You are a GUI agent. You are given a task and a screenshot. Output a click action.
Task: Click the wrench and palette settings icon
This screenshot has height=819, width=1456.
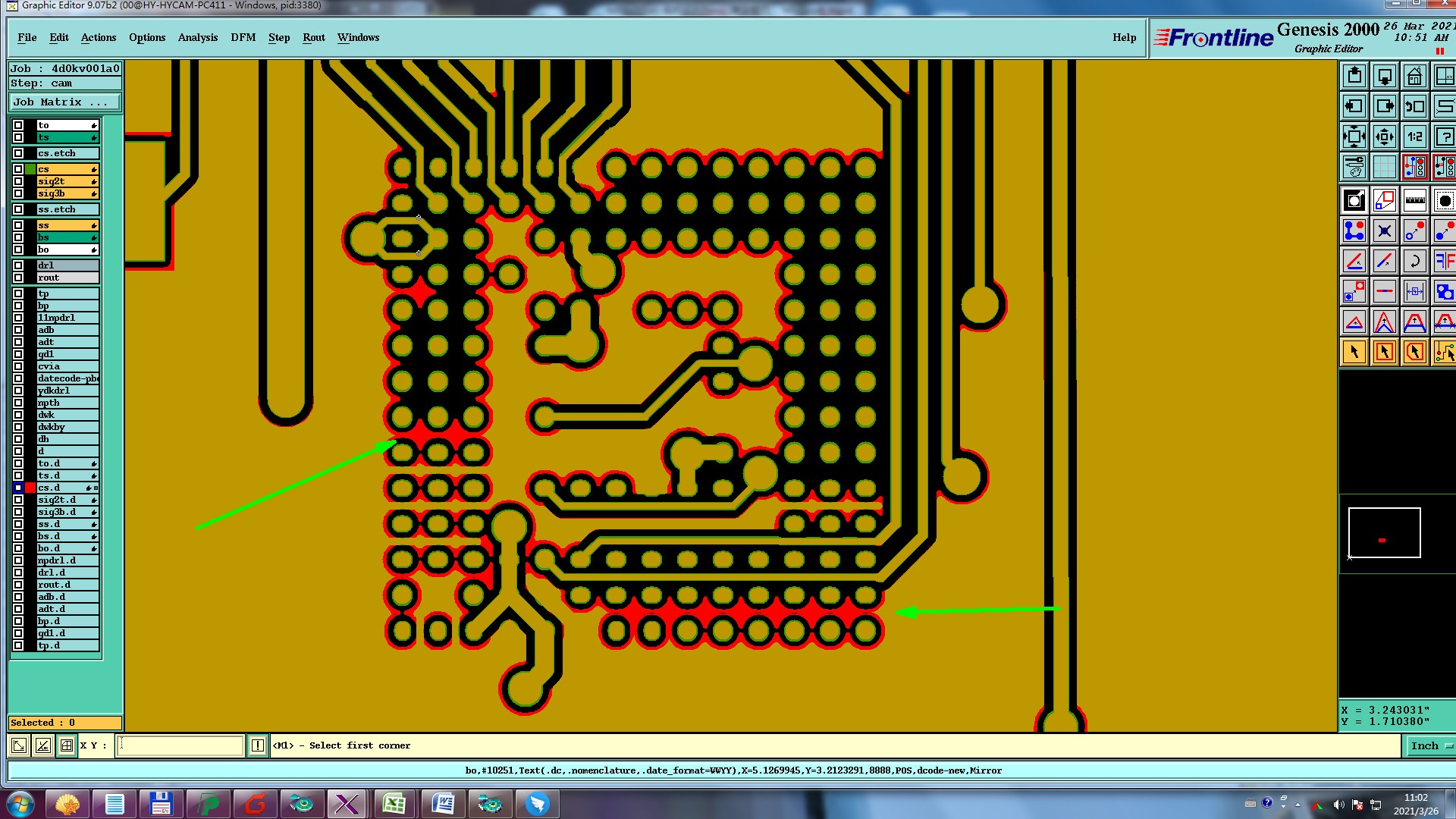[1354, 167]
